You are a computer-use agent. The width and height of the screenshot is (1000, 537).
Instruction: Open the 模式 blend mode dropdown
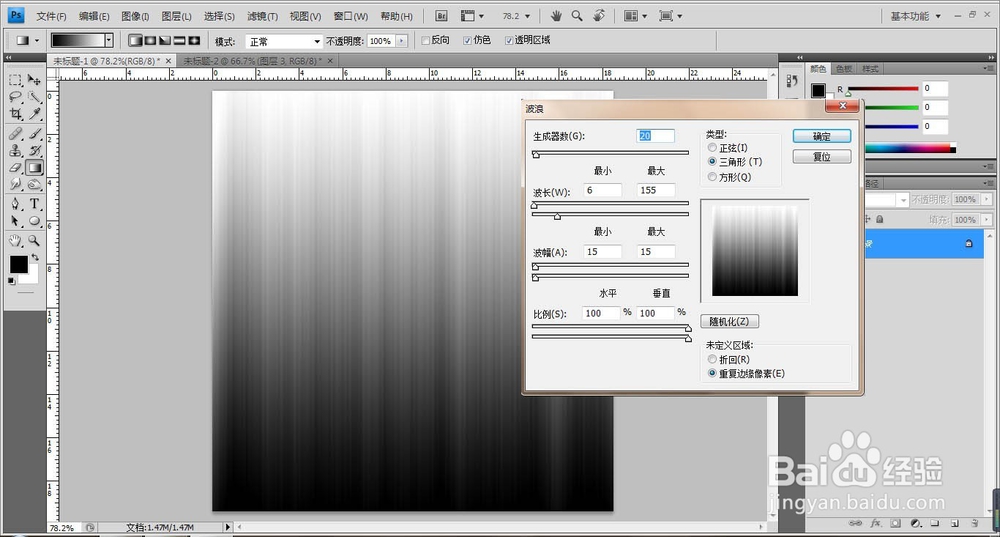click(x=284, y=41)
